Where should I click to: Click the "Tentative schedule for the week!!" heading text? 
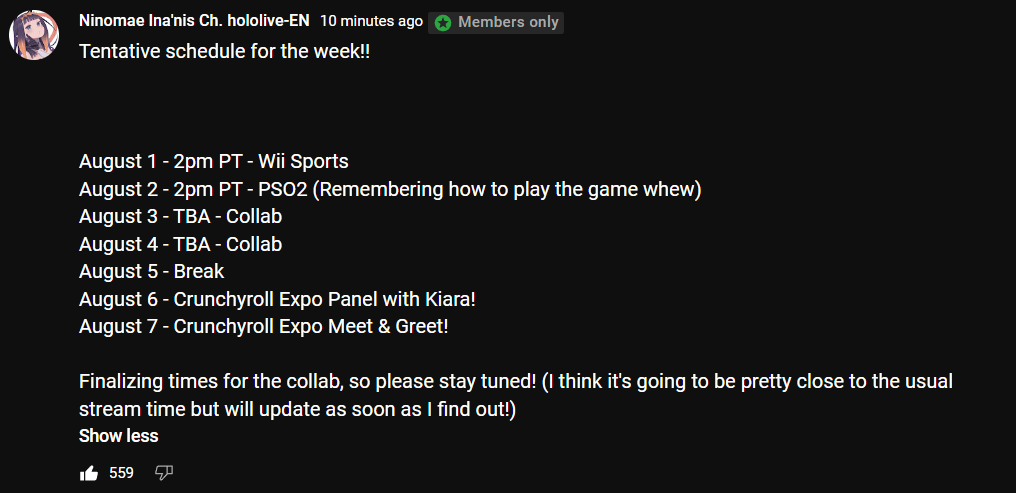[224, 51]
